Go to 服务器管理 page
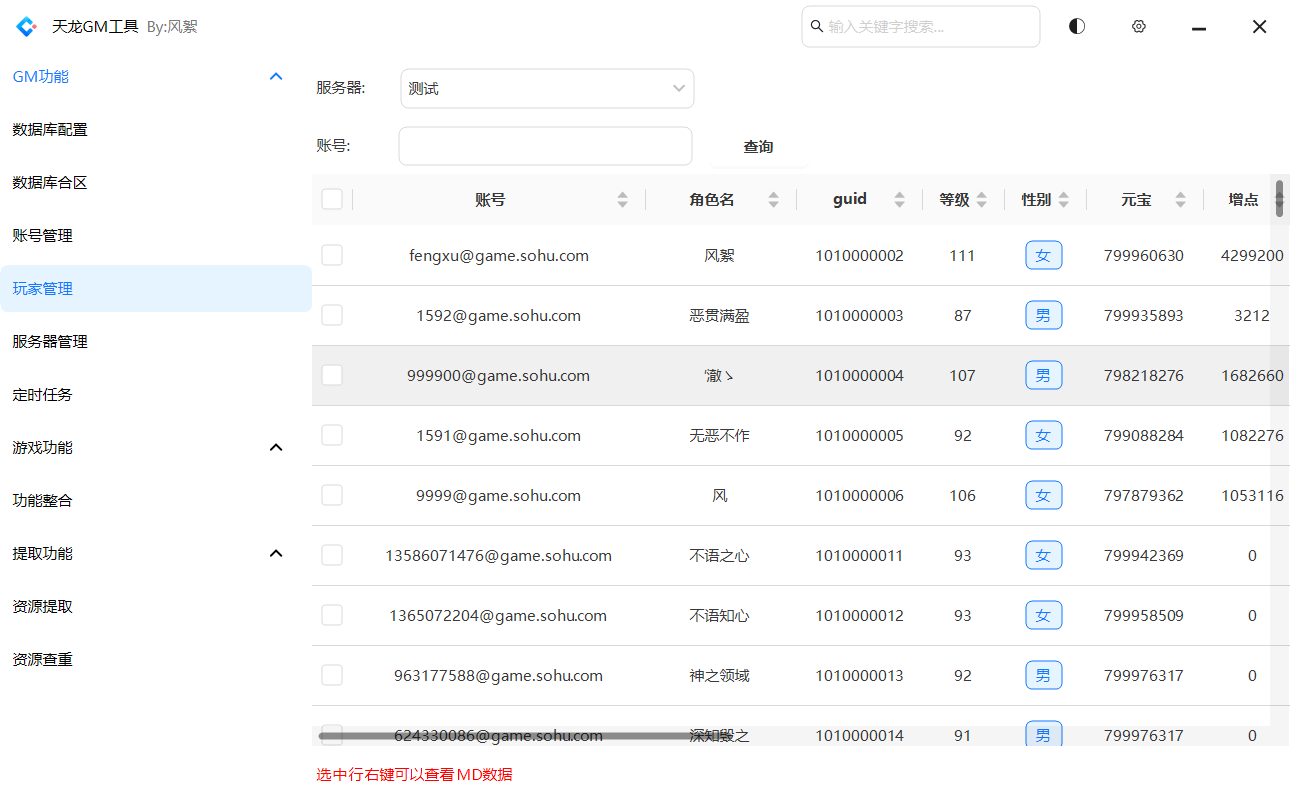 [50, 342]
